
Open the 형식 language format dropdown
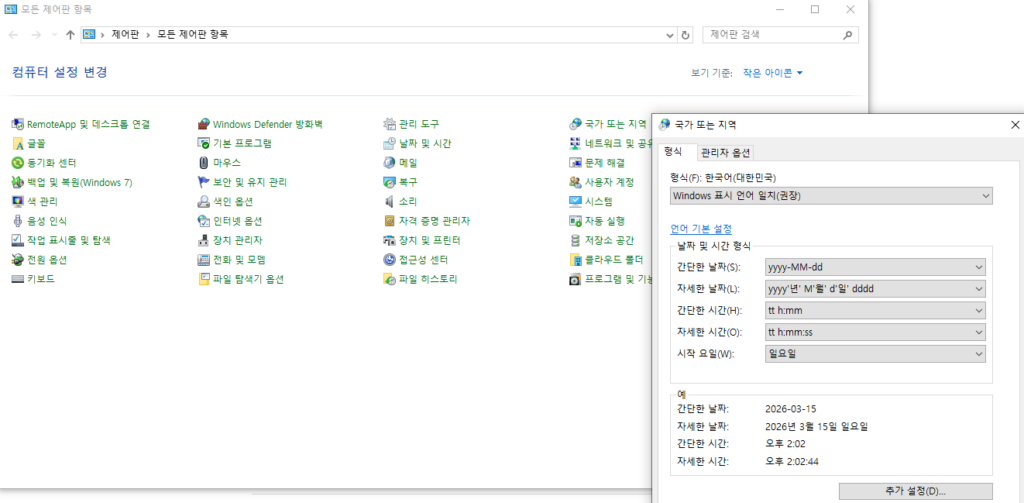[831, 196]
